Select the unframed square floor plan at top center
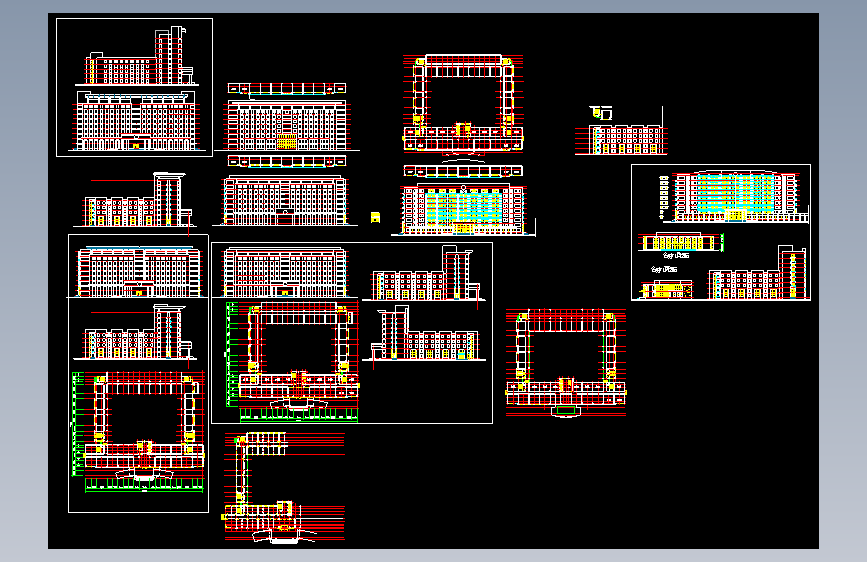This screenshot has width=867, height=562. [463, 103]
